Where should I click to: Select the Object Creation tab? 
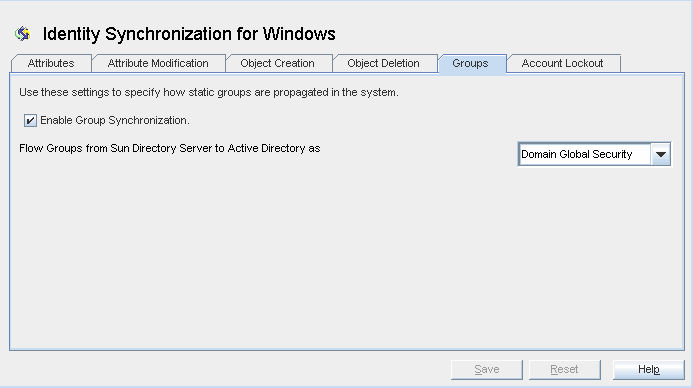(278, 63)
